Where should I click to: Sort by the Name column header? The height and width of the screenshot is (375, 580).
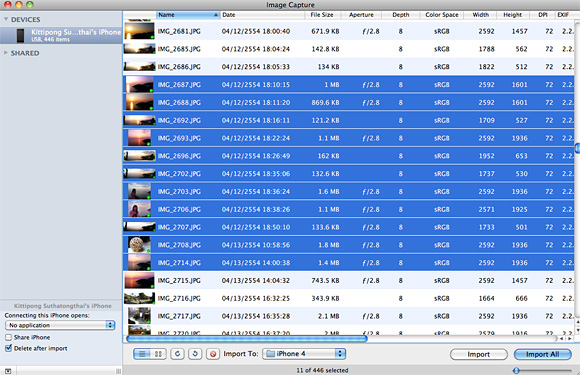[188, 15]
